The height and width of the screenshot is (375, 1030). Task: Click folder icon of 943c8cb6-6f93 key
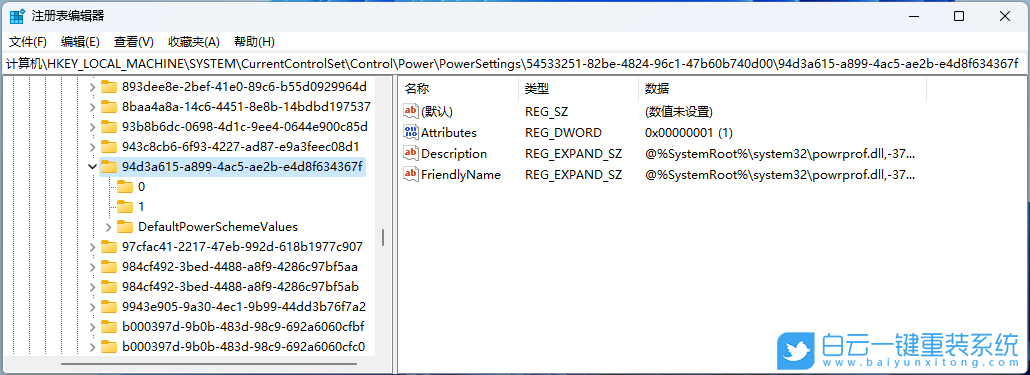109,146
